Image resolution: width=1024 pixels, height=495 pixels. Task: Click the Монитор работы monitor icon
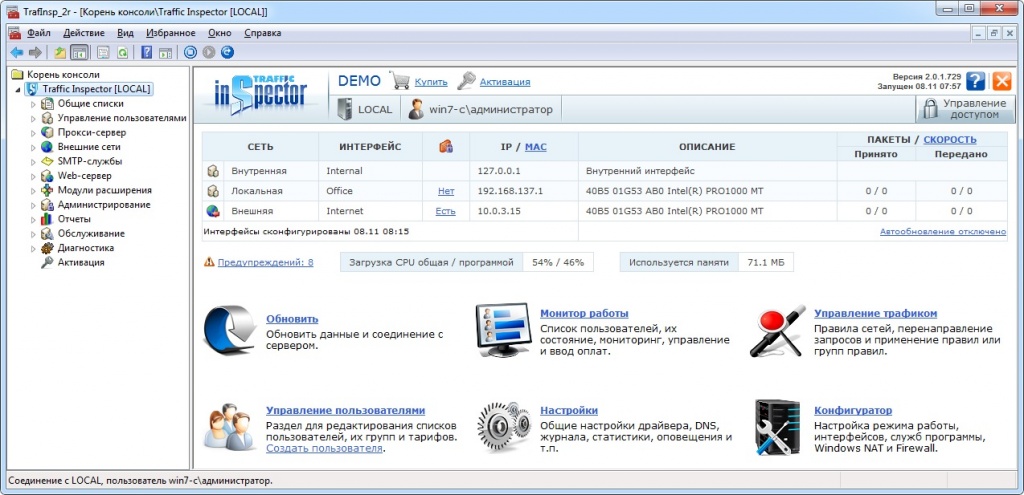(502, 329)
